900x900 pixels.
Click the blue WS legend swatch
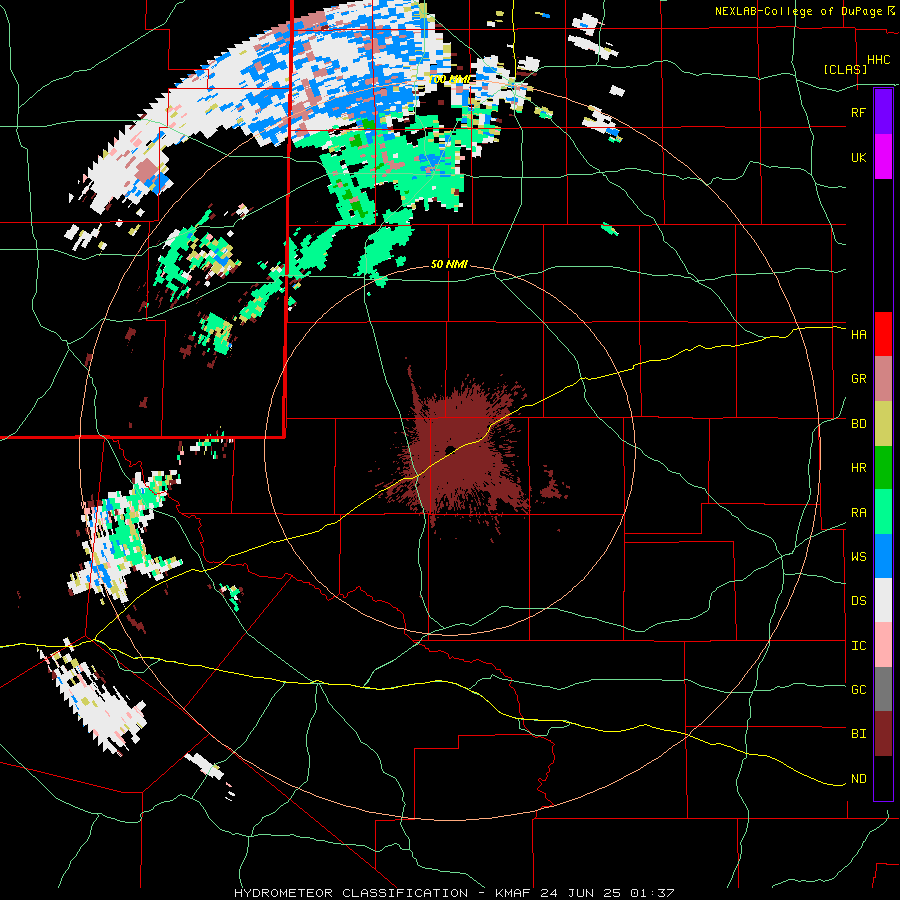[883, 556]
